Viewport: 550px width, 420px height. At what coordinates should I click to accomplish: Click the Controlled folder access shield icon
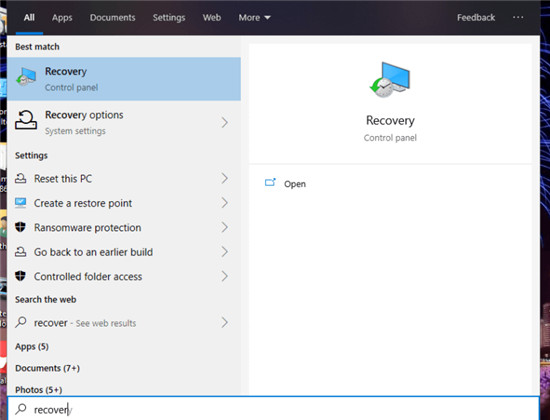click(x=20, y=276)
